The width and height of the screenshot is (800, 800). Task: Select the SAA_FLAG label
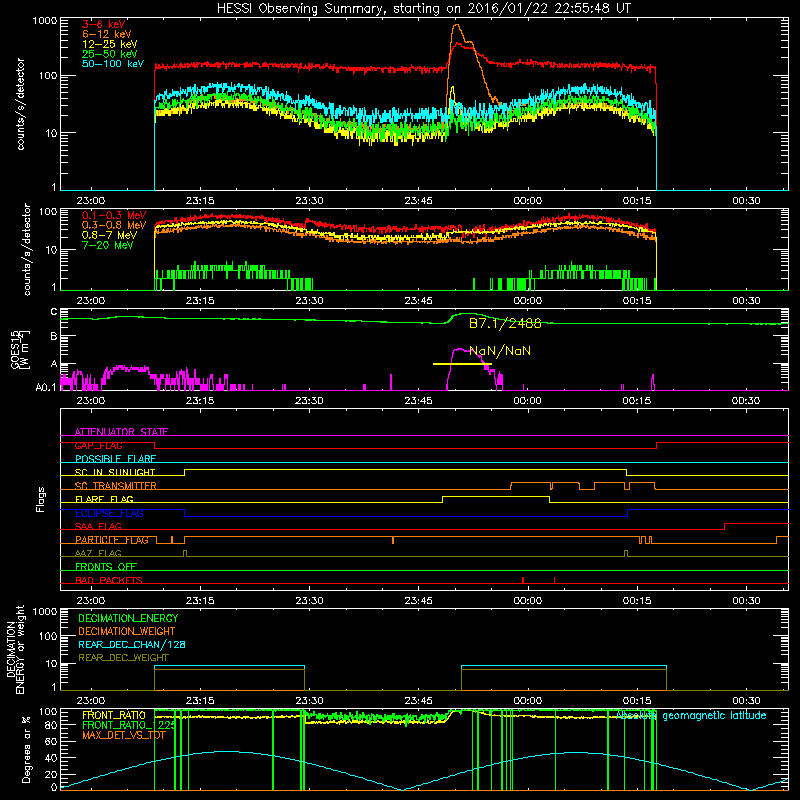(98, 527)
